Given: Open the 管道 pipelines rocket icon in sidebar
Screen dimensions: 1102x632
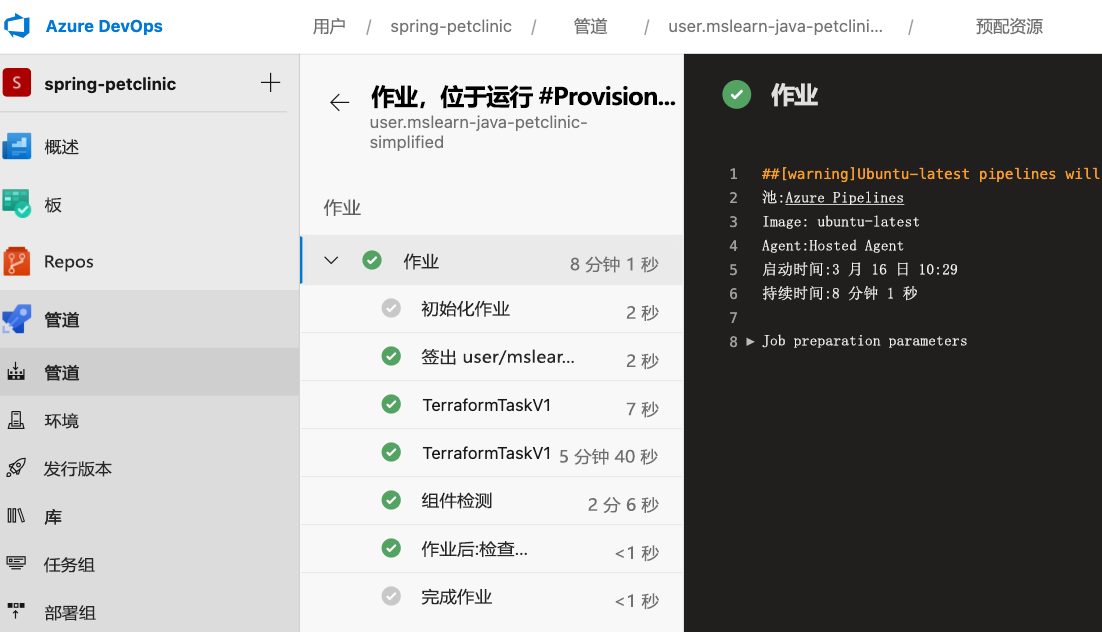Looking at the screenshot, I should (x=17, y=319).
